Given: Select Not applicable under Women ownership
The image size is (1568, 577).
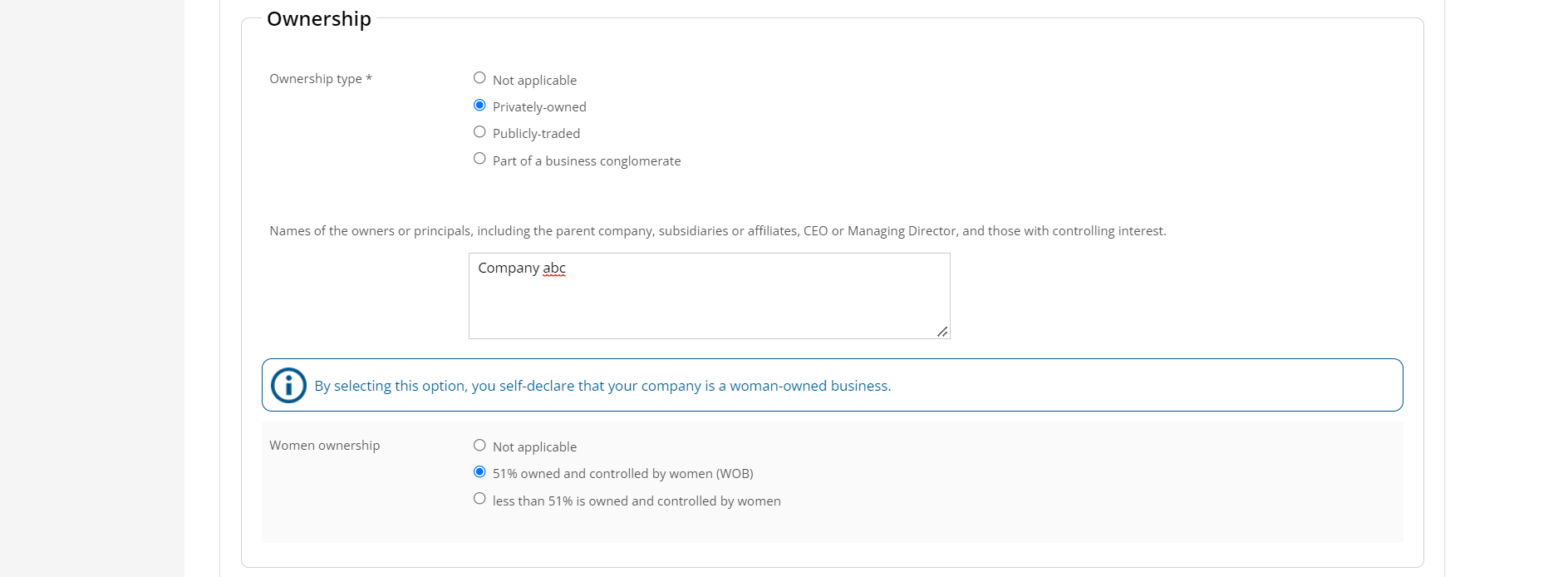Looking at the screenshot, I should click(x=479, y=445).
